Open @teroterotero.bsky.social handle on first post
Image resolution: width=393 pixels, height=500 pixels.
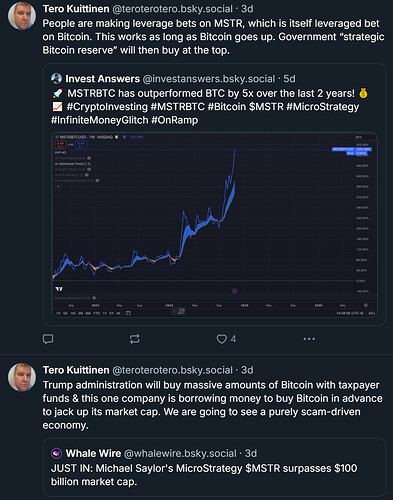click(172, 9)
